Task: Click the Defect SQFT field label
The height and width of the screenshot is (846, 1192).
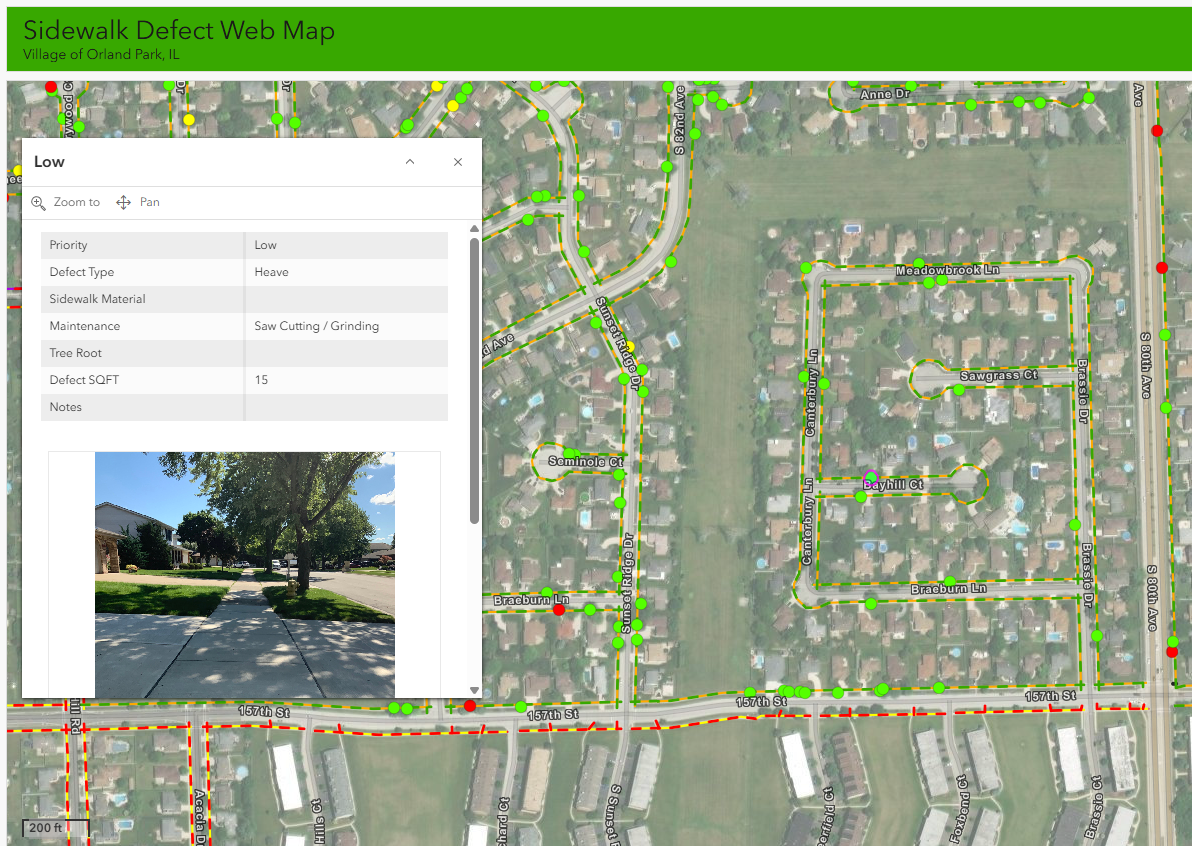Action: pyautogui.click(x=84, y=380)
